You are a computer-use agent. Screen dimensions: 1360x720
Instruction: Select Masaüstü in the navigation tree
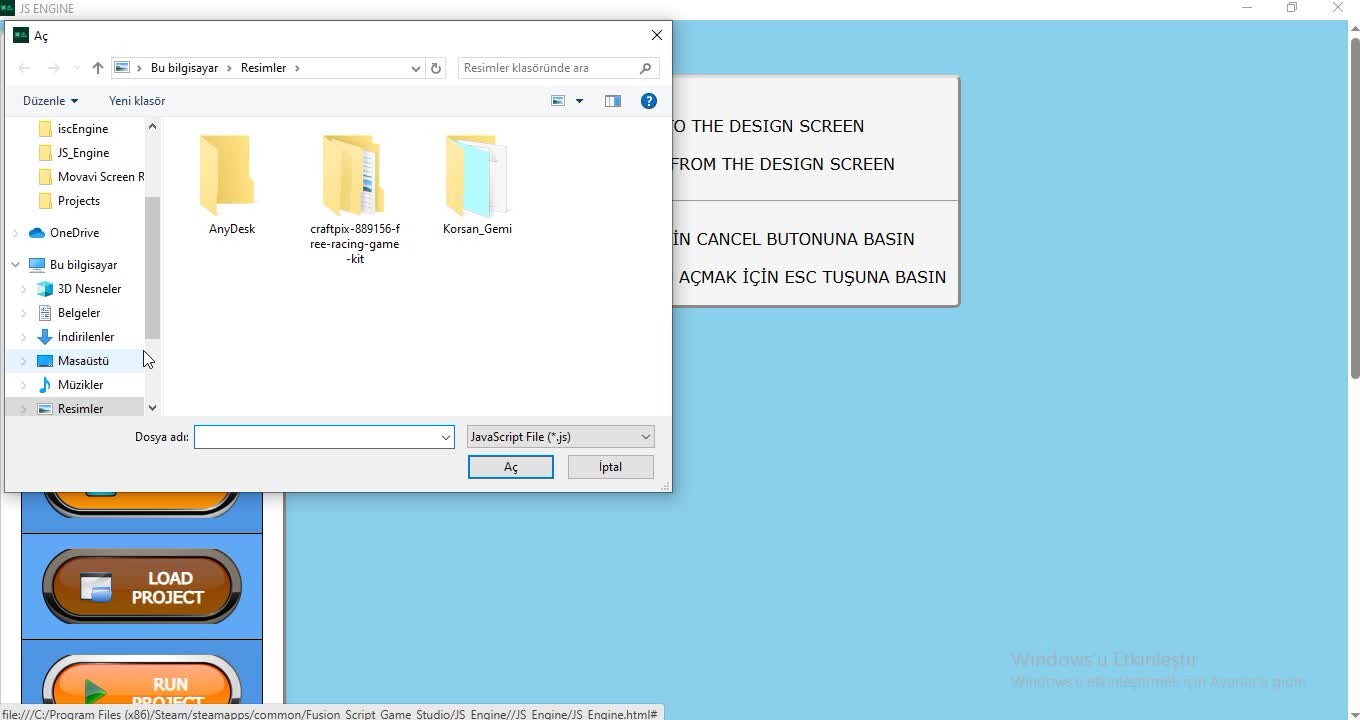coord(83,361)
